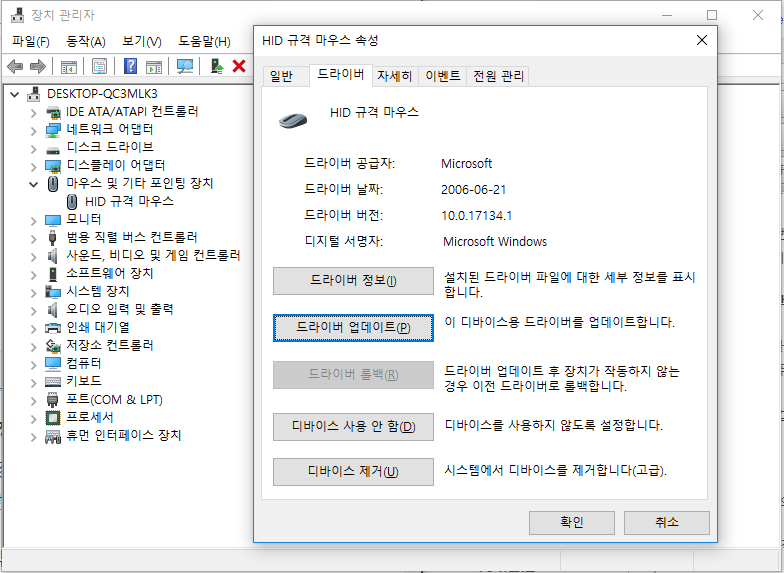The width and height of the screenshot is (784, 573).
Task: Select the DESKTOP-QC3MLK3 computer icon
Action: (x=34, y=94)
